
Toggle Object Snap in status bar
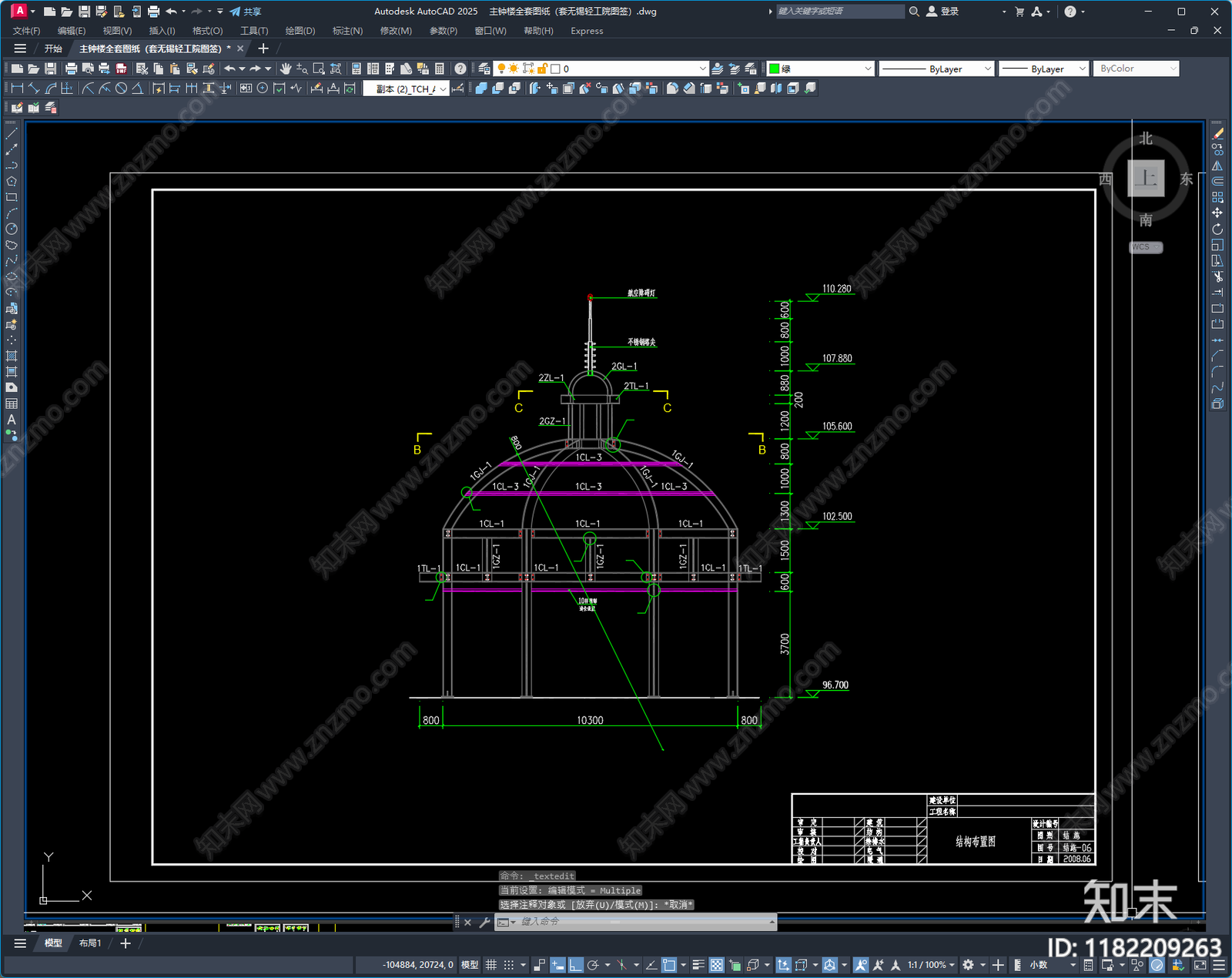coord(669,965)
